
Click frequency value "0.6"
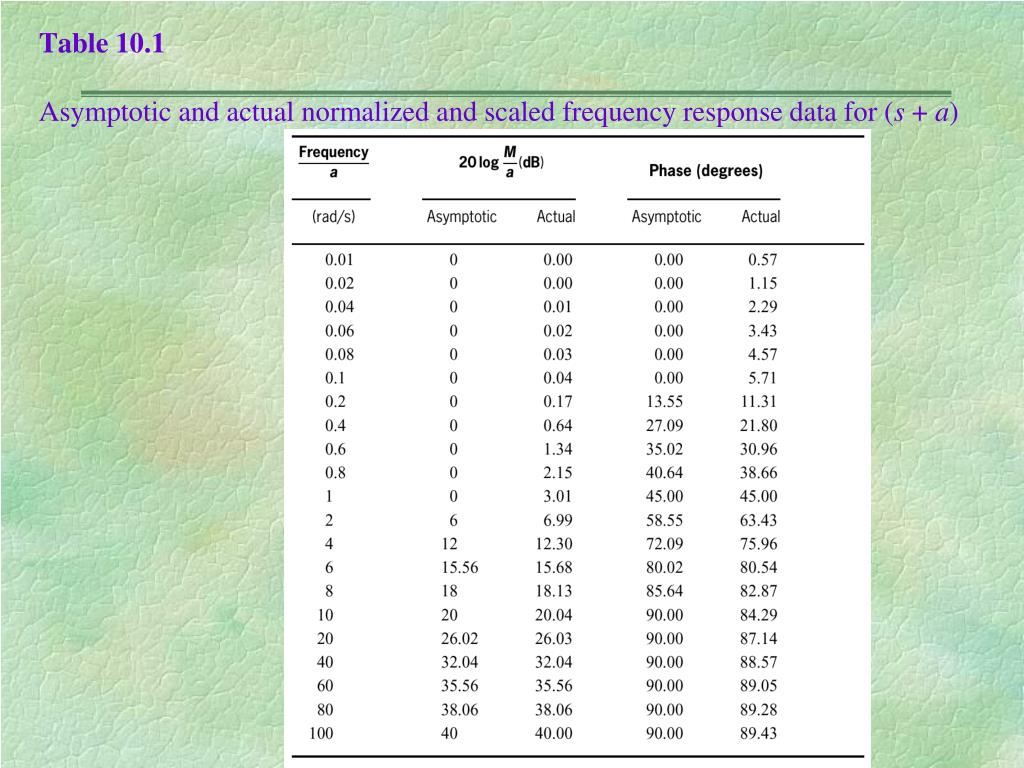pyautogui.click(x=335, y=449)
